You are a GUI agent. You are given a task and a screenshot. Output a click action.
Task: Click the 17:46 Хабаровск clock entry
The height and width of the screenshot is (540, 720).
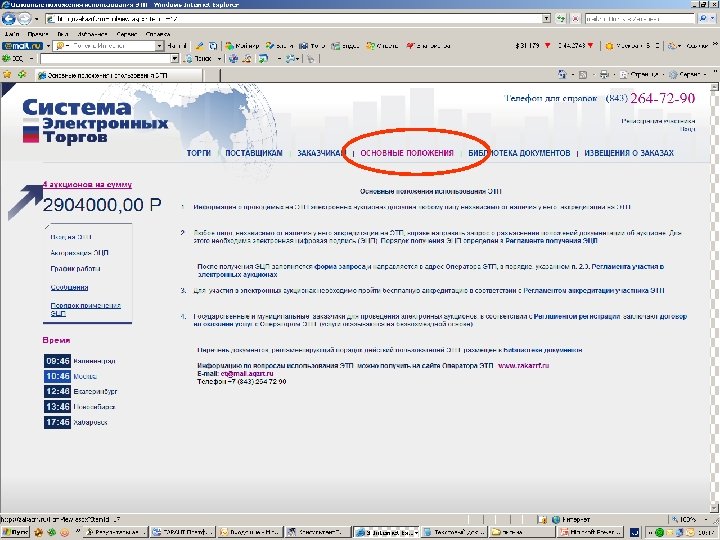coord(76,422)
